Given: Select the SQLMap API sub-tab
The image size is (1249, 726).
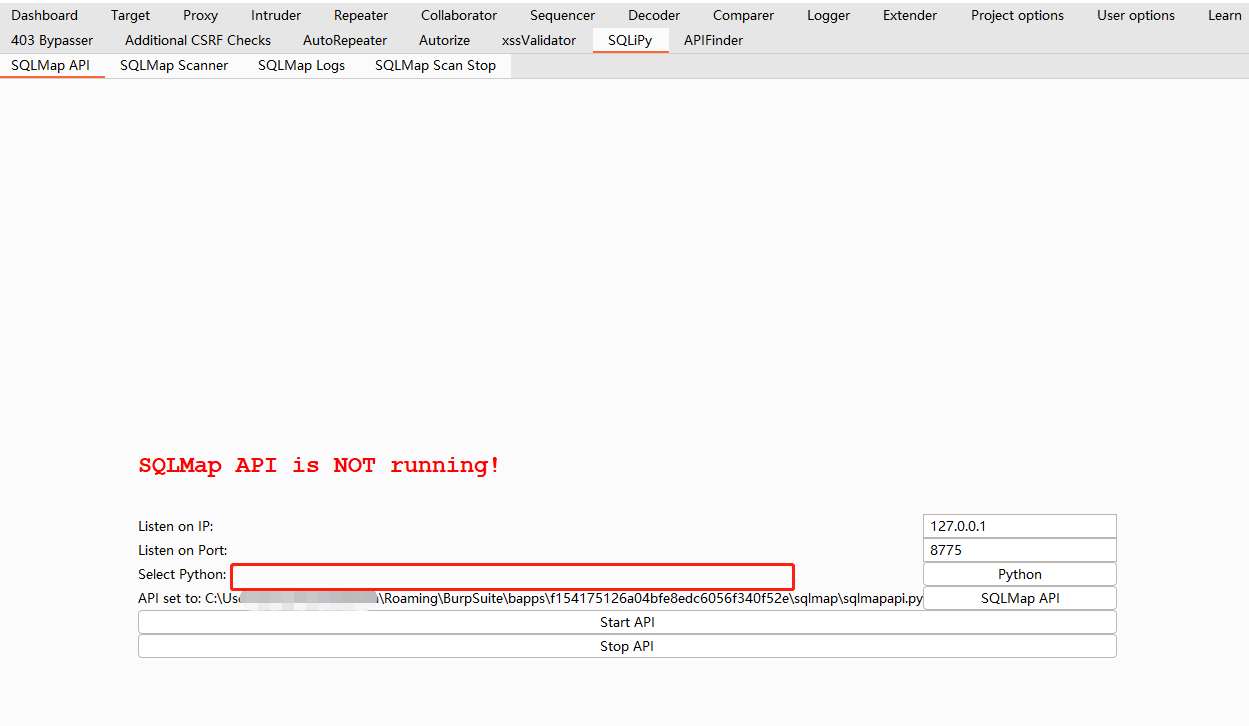Looking at the screenshot, I should click(x=51, y=65).
